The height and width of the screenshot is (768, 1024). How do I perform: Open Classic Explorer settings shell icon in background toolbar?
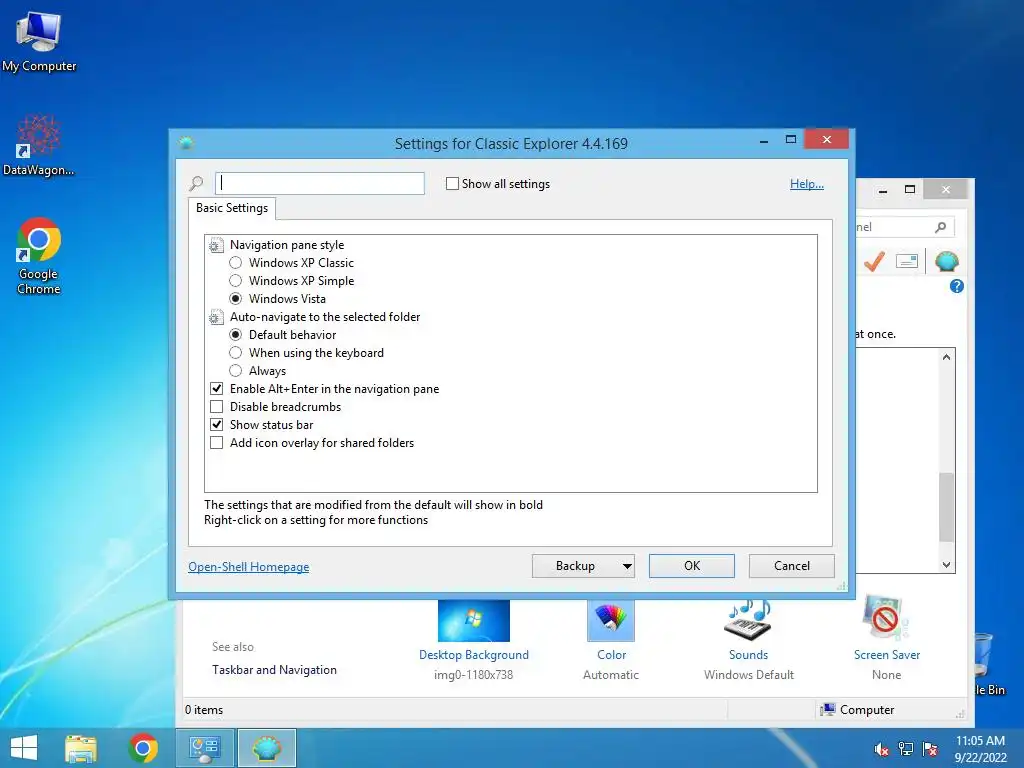point(946,261)
